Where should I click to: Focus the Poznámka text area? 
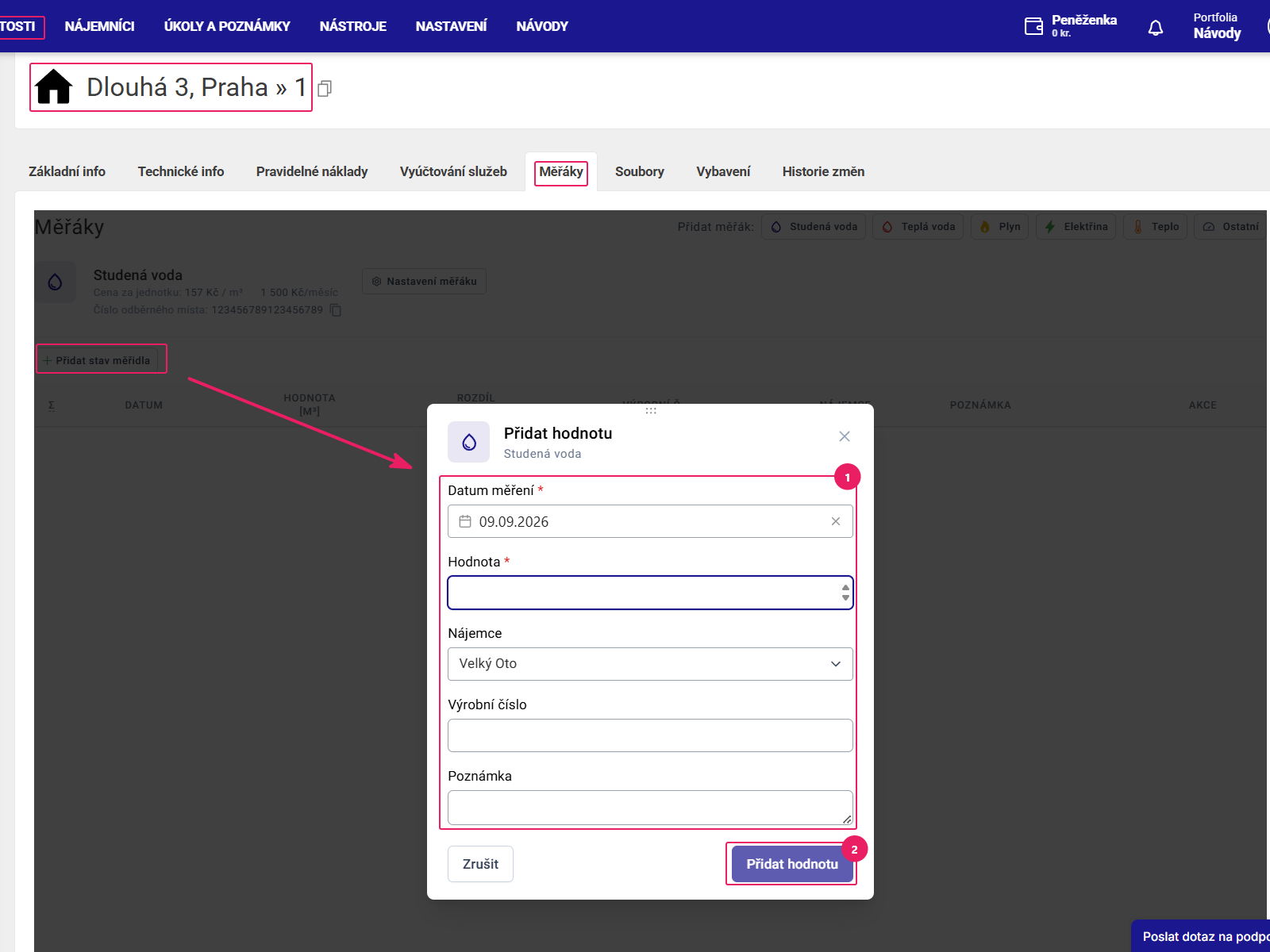[650, 808]
